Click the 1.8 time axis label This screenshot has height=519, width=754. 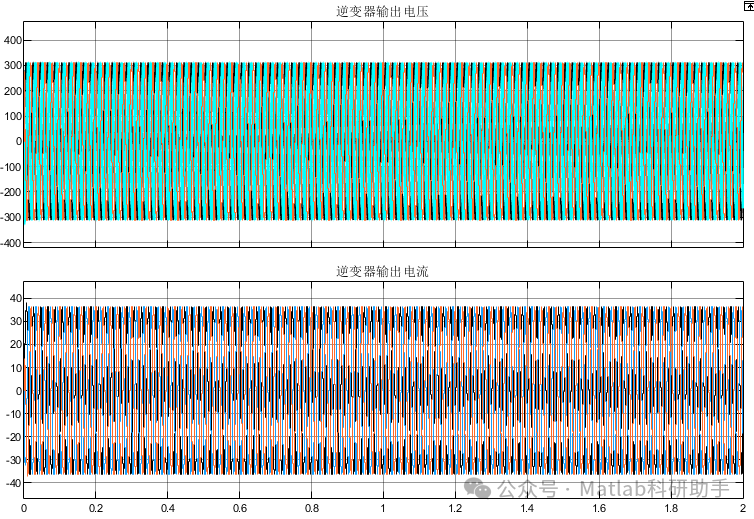[671, 508]
